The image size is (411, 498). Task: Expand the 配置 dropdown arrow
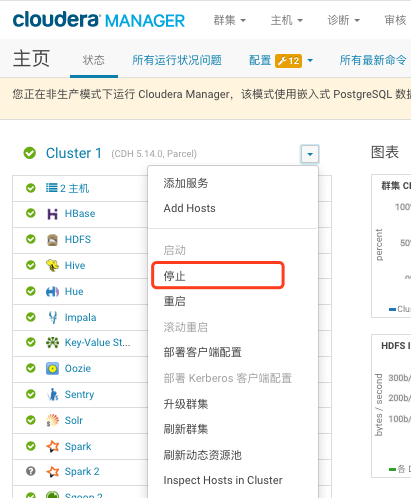(310, 61)
